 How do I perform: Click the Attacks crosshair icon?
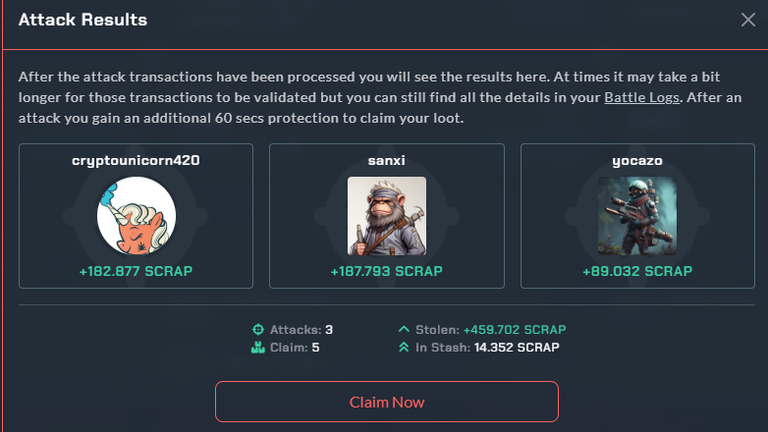tap(258, 330)
